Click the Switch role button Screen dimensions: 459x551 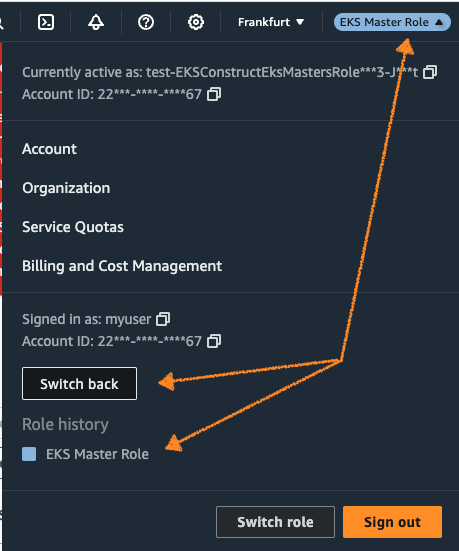275,522
